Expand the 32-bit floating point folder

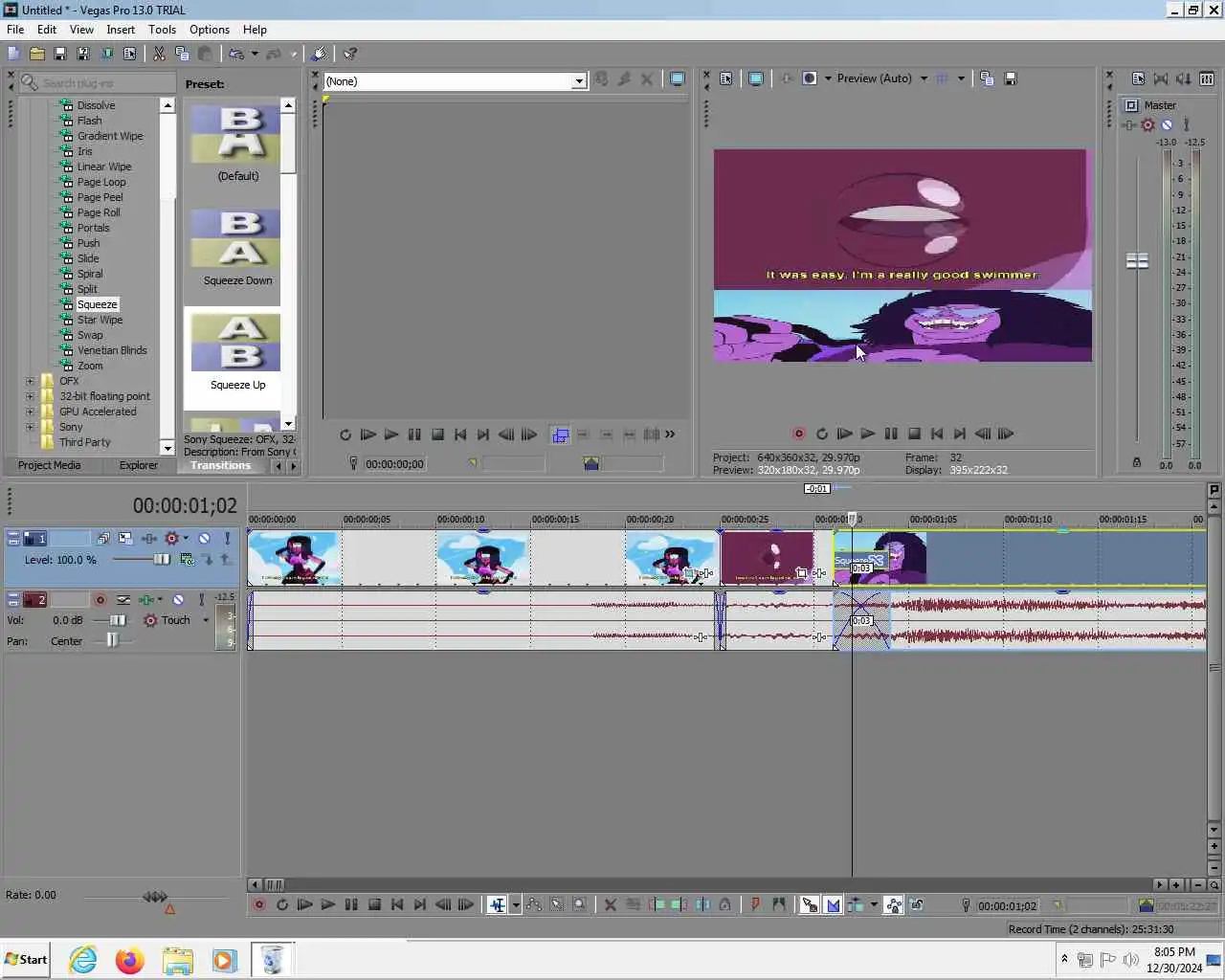pyautogui.click(x=30, y=396)
